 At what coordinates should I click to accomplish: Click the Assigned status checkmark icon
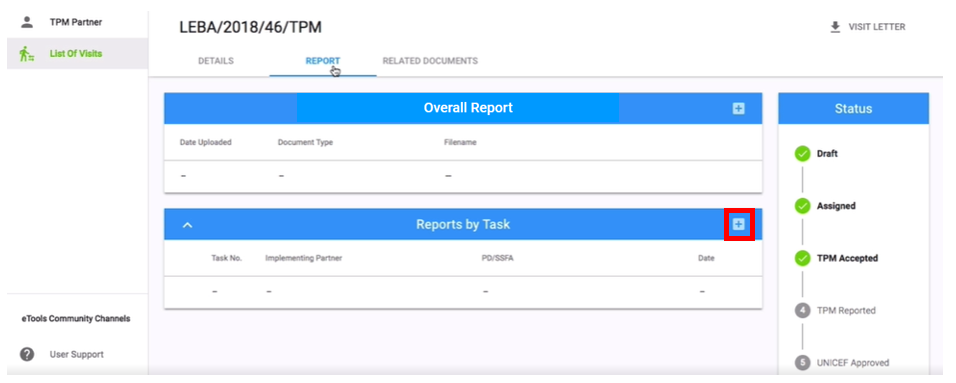pyautogui.click(x=802, y=206)
